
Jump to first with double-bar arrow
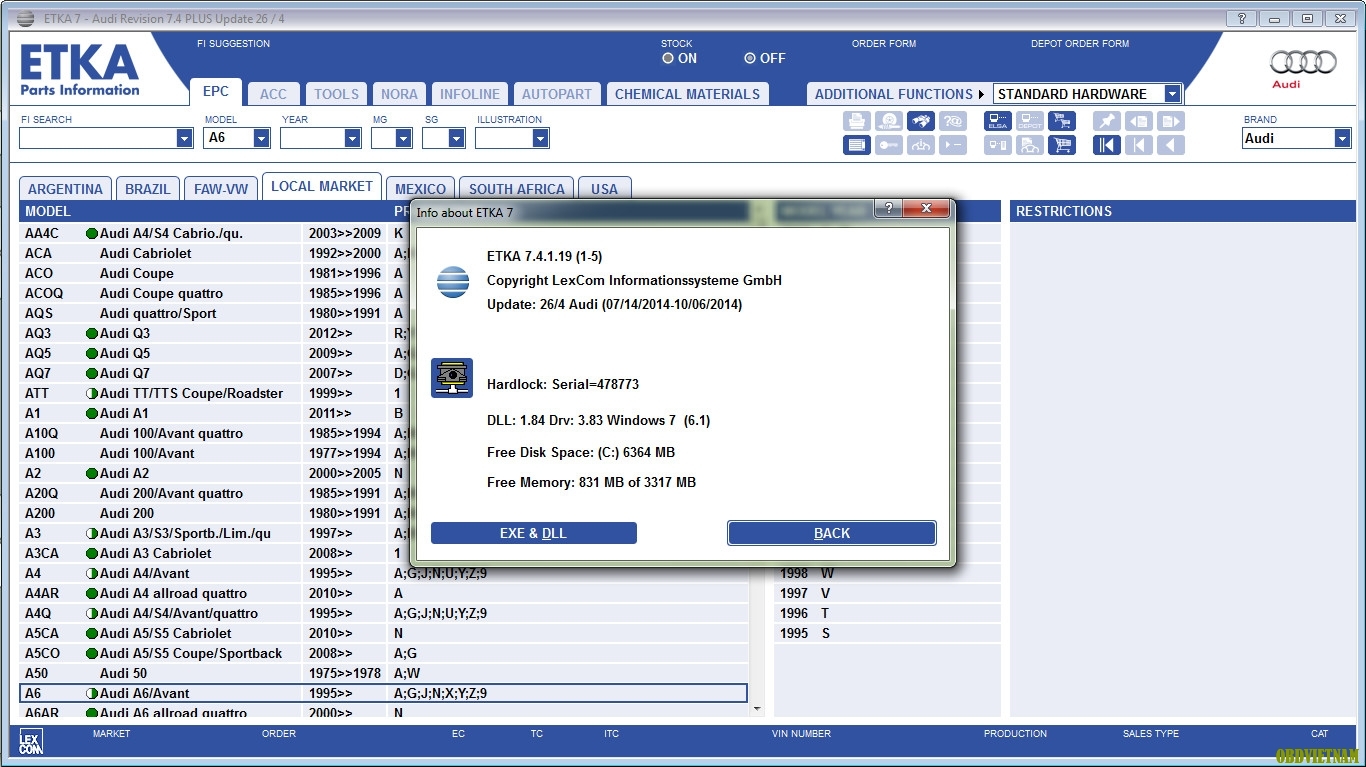click(x=1107, y=145)
